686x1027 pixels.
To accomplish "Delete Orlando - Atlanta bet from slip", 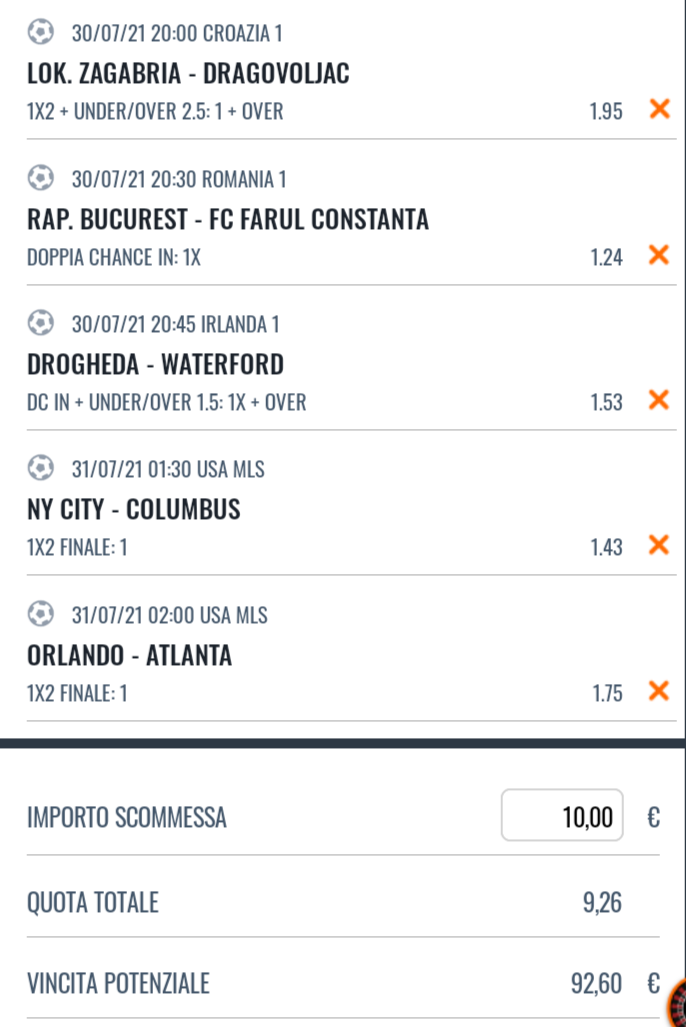I will pos(659,691).
